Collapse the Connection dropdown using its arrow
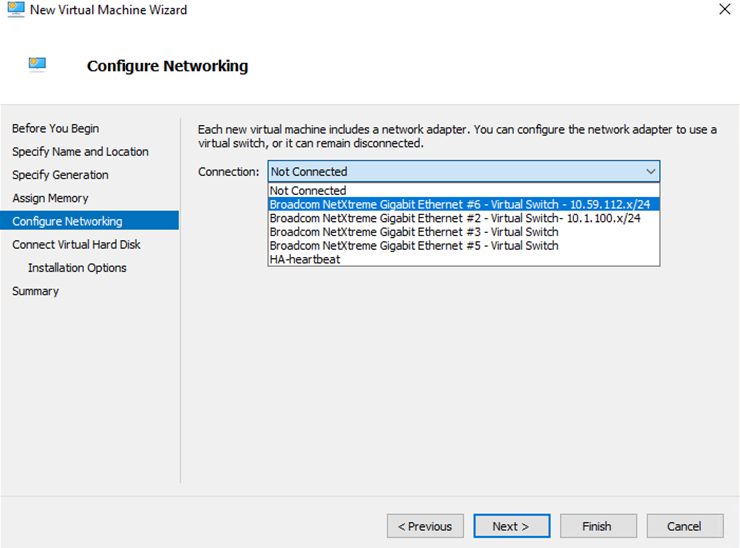This screenshot has height=548, width=740. (651, 172)
